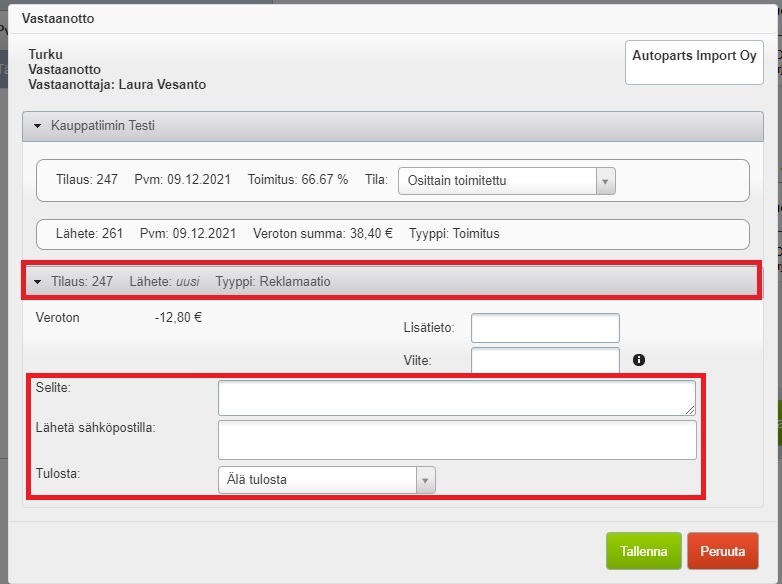Click the Autoparts Import Oy supplier box
Viewport: 782px width, 584px height.
(x=694, y=62)
